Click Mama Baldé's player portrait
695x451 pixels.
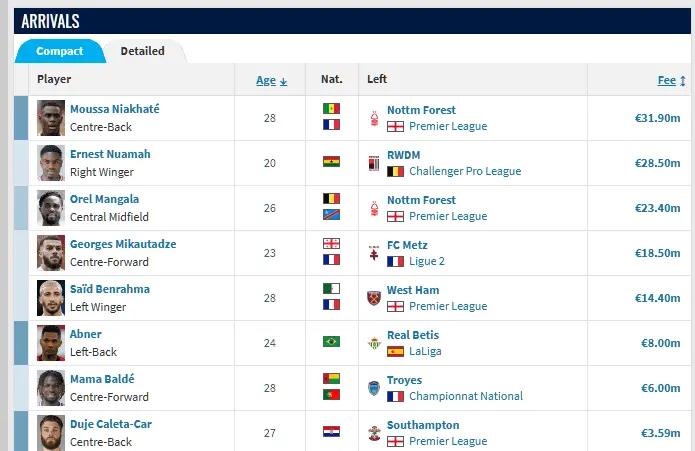(51, 388)
